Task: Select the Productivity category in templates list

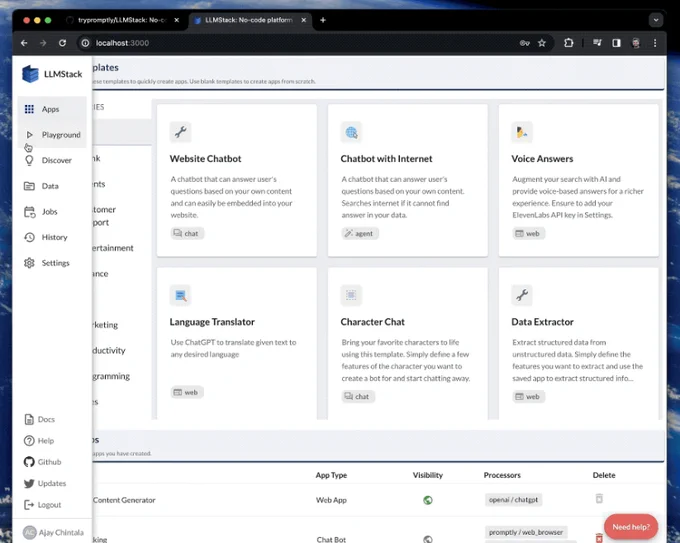Action: coord(109,350)
